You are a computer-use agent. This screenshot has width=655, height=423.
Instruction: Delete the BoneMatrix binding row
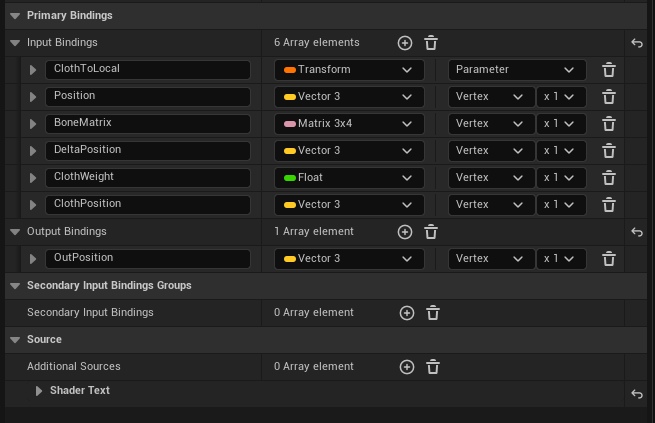pos(608,124)
